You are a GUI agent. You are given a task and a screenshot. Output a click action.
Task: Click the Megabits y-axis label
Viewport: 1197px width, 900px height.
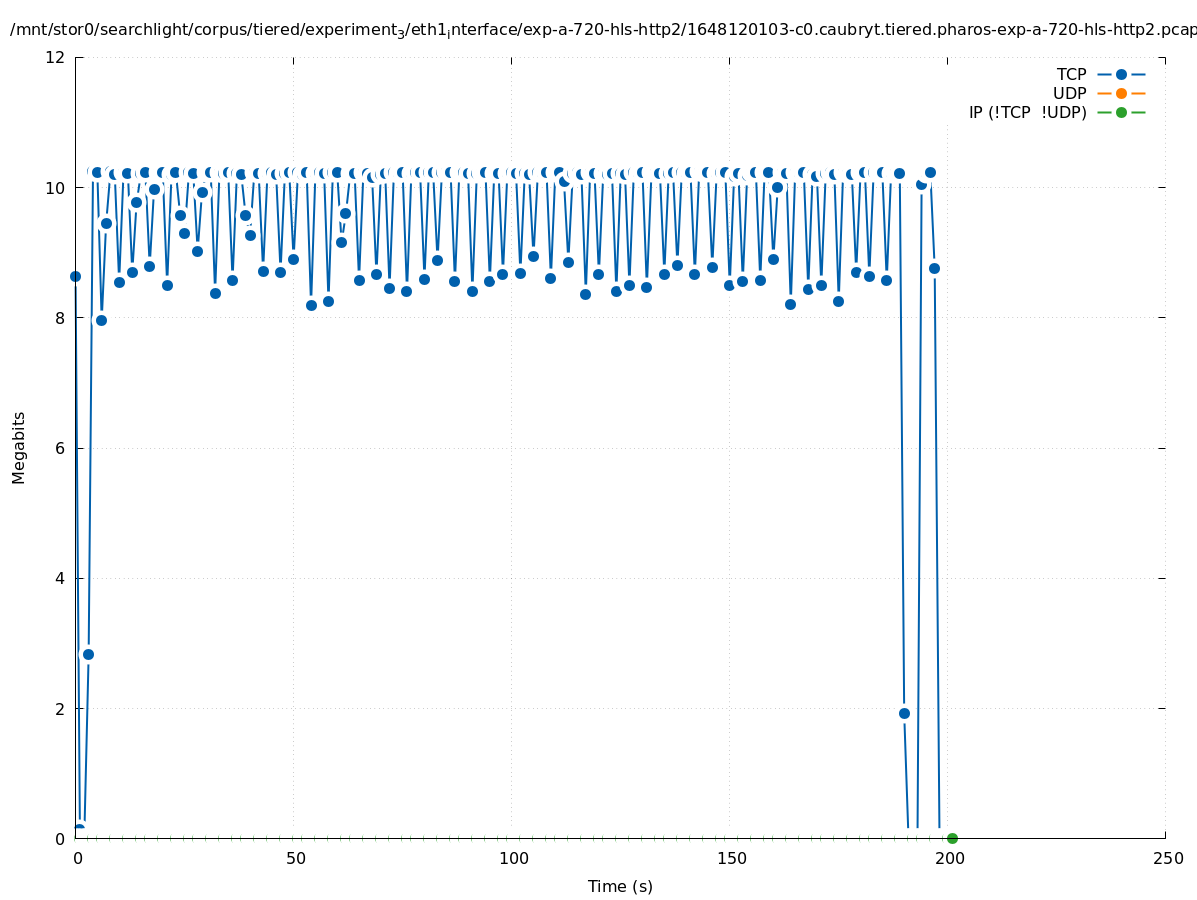point(19,447)
